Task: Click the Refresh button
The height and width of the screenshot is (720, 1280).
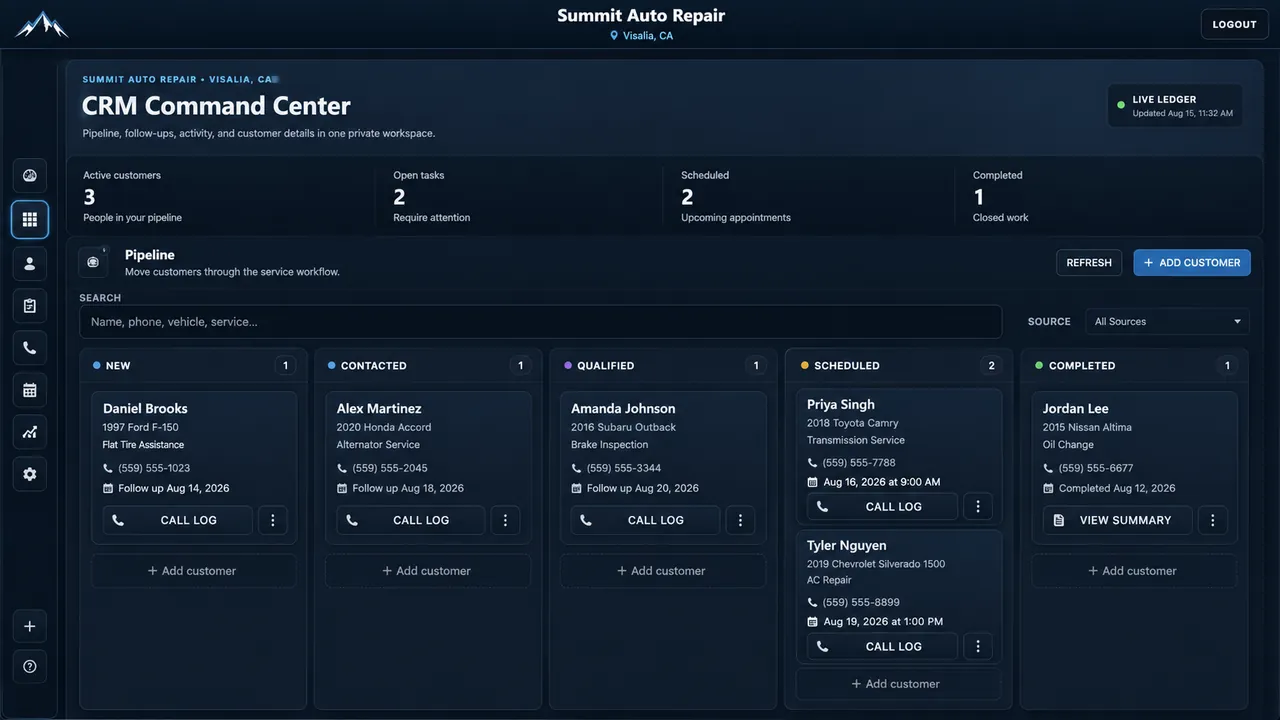Action: (x=1089, y=262)
